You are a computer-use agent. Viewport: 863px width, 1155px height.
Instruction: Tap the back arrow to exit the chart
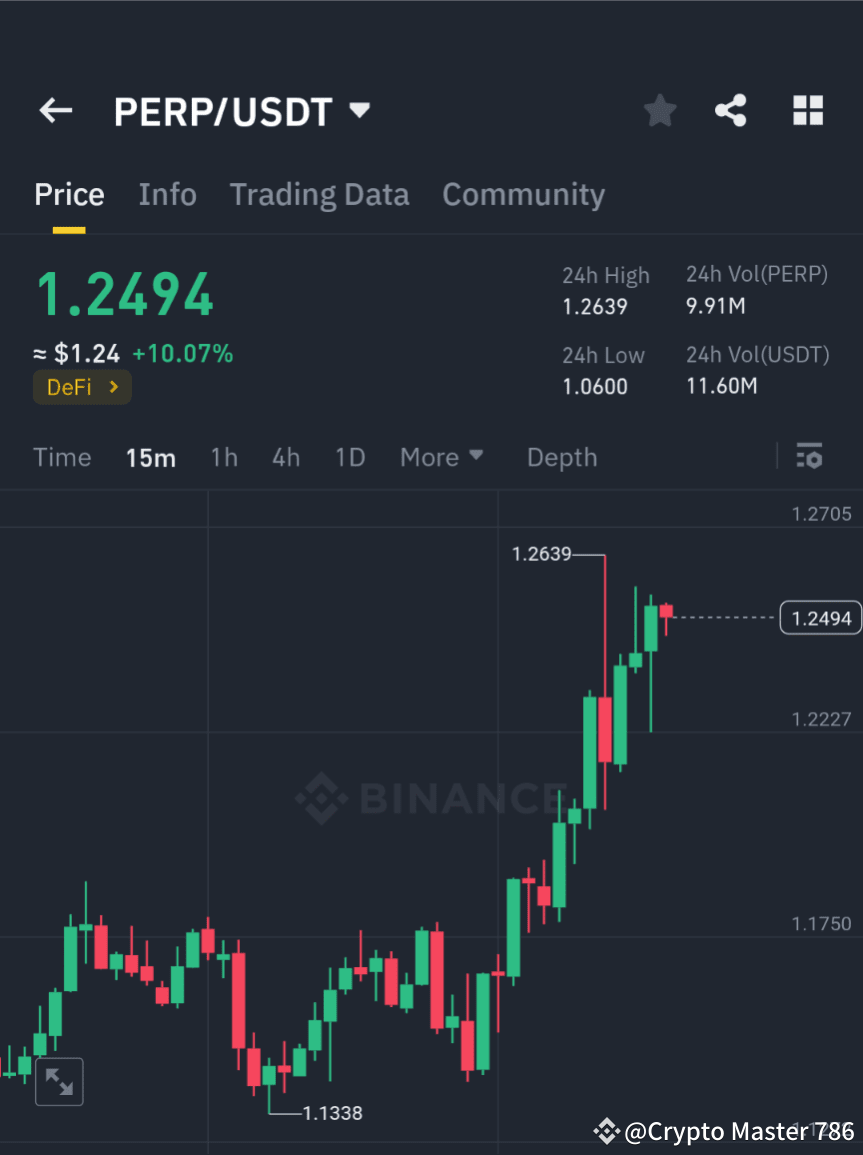55,110
